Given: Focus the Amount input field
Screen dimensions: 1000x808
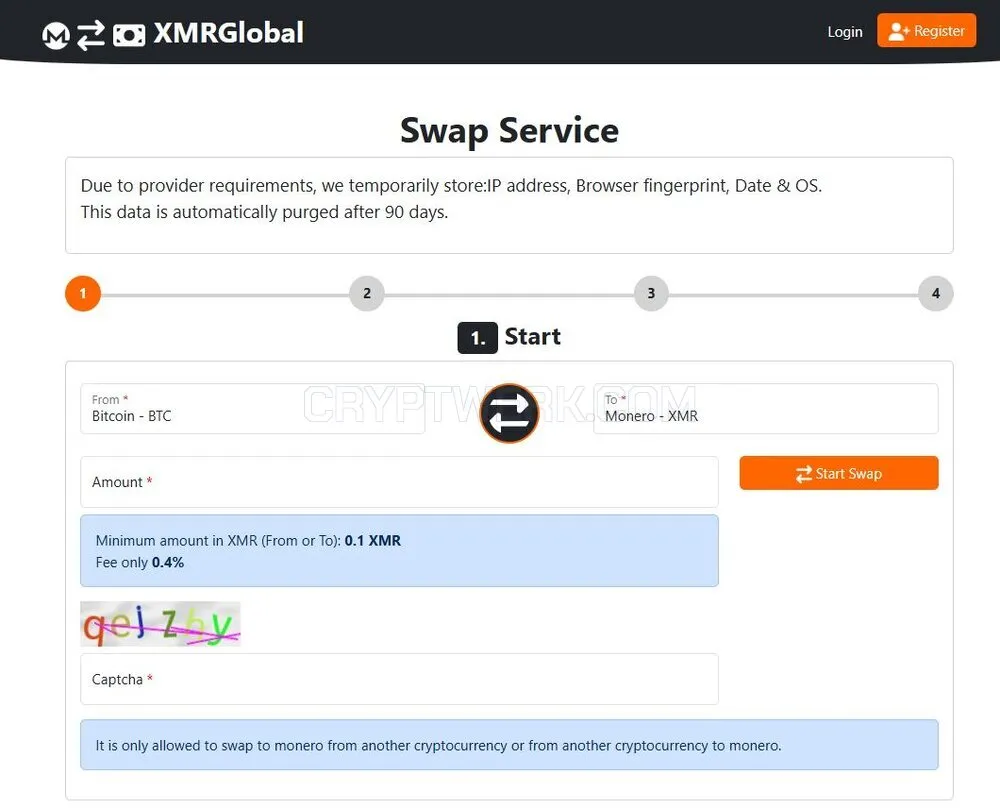Looking at the screenshot, I should [x=399, y=482].
